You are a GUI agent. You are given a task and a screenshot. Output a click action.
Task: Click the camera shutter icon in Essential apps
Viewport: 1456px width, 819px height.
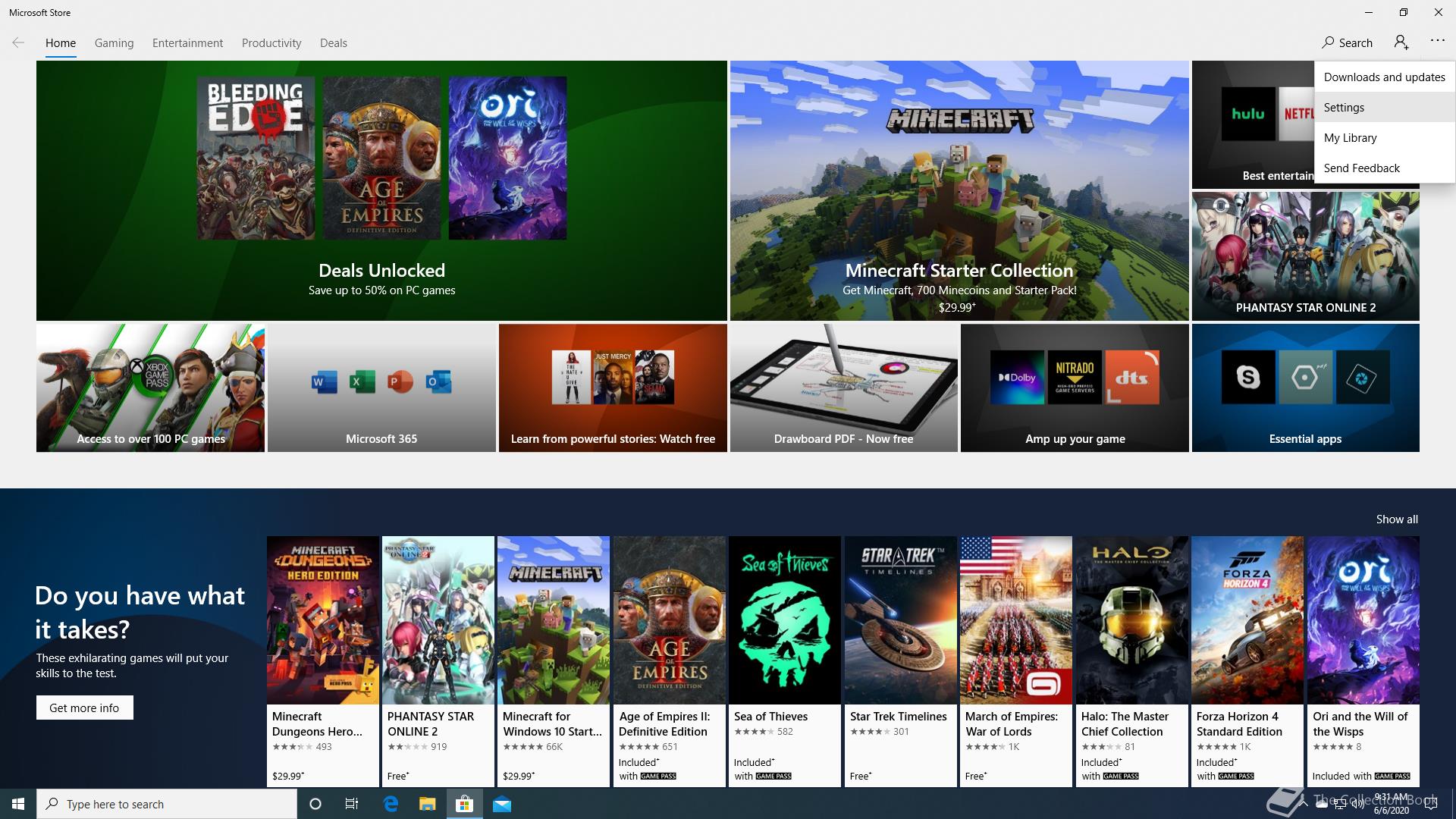coord(1363,377)
